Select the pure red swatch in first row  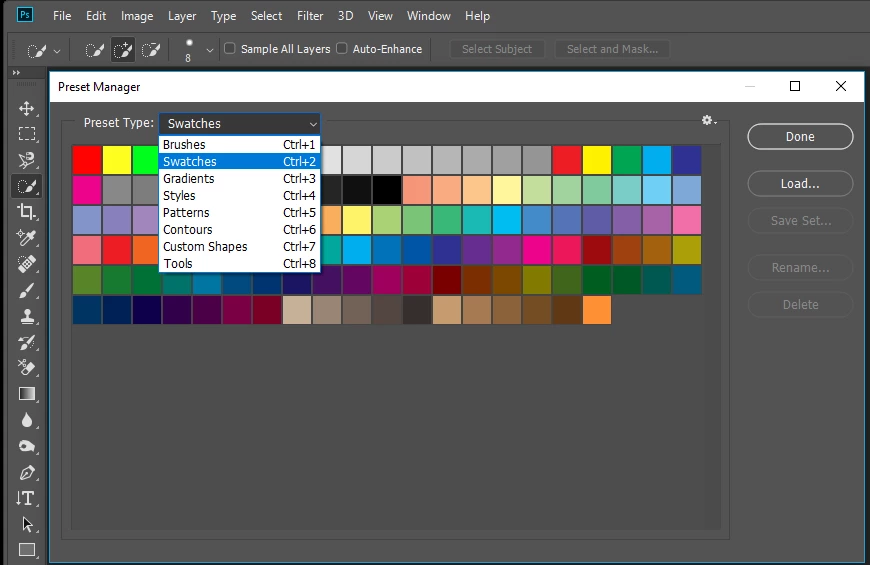[x=87, y=160]
